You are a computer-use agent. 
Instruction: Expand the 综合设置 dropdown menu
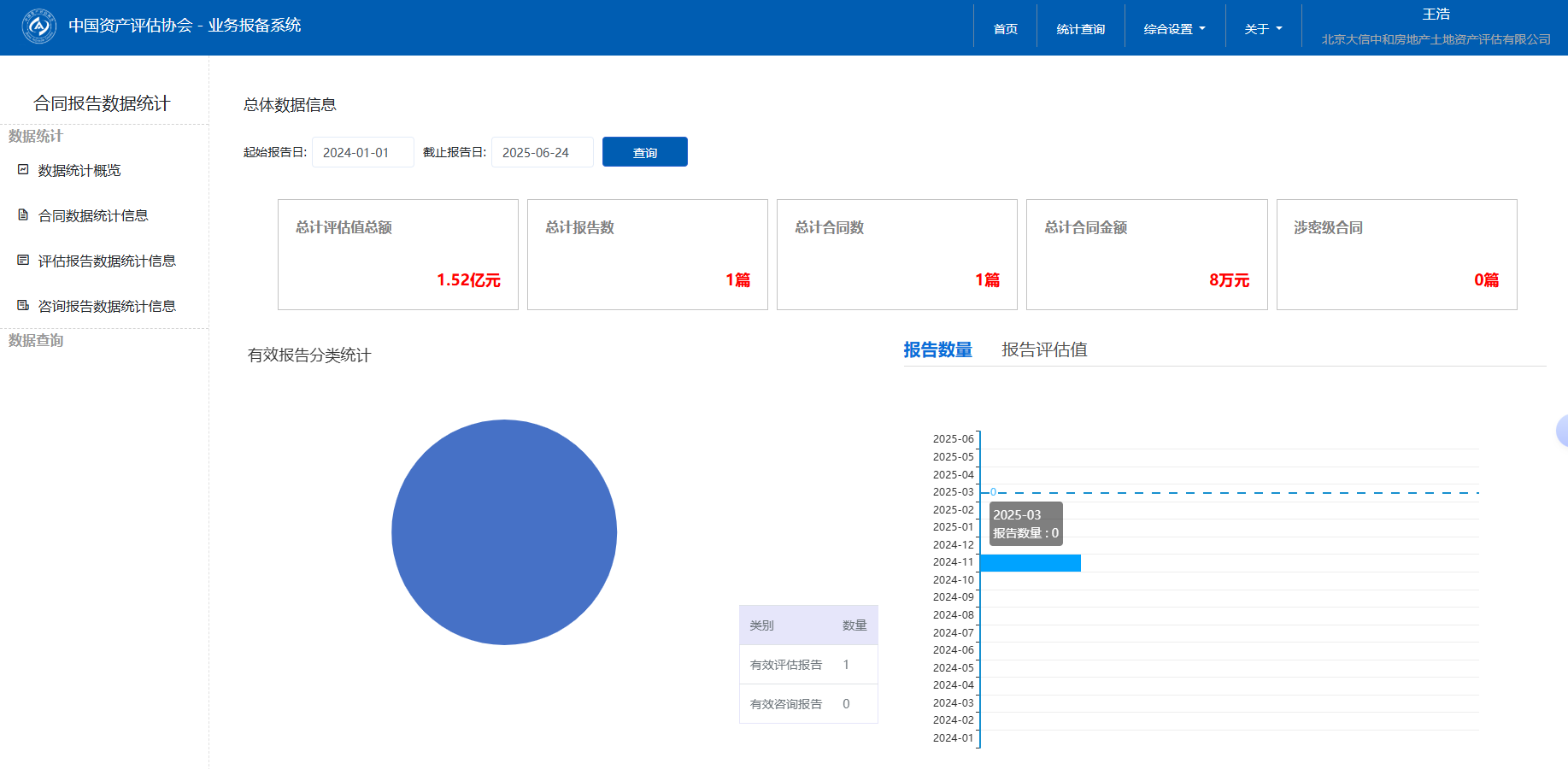click(x=1174, y=29)
